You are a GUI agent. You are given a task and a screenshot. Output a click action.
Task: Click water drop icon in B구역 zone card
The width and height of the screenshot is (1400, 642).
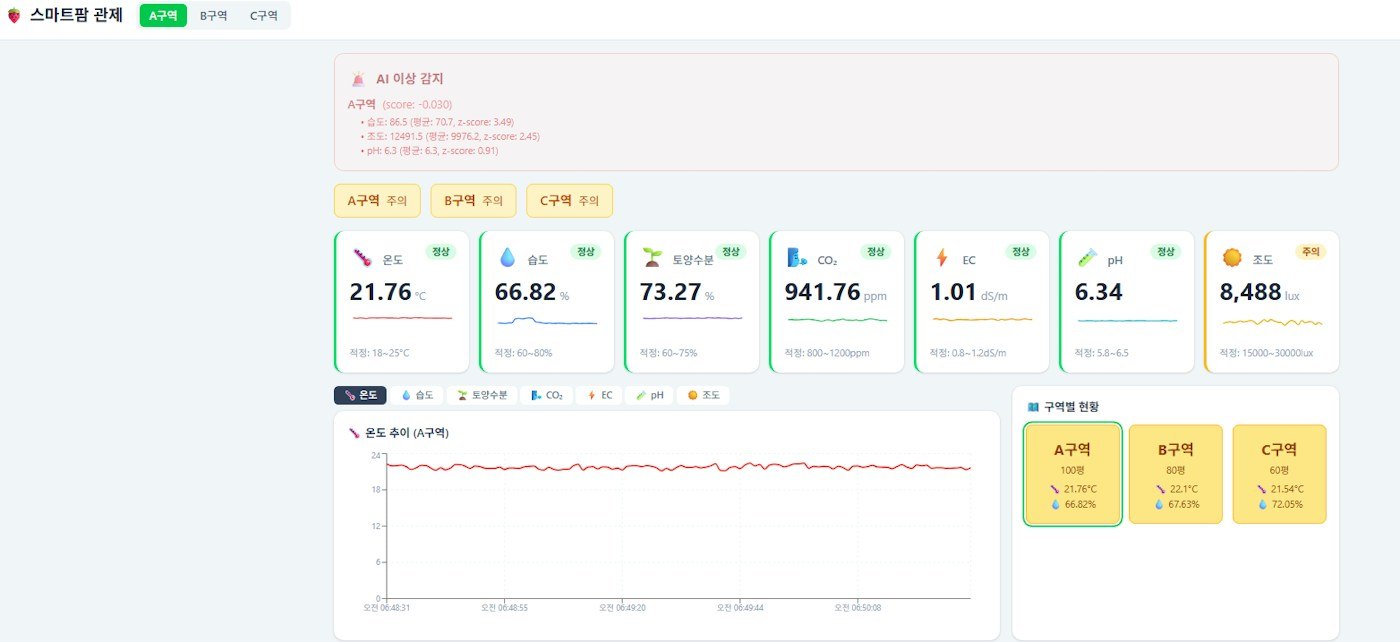click(x=1159, y=505)
